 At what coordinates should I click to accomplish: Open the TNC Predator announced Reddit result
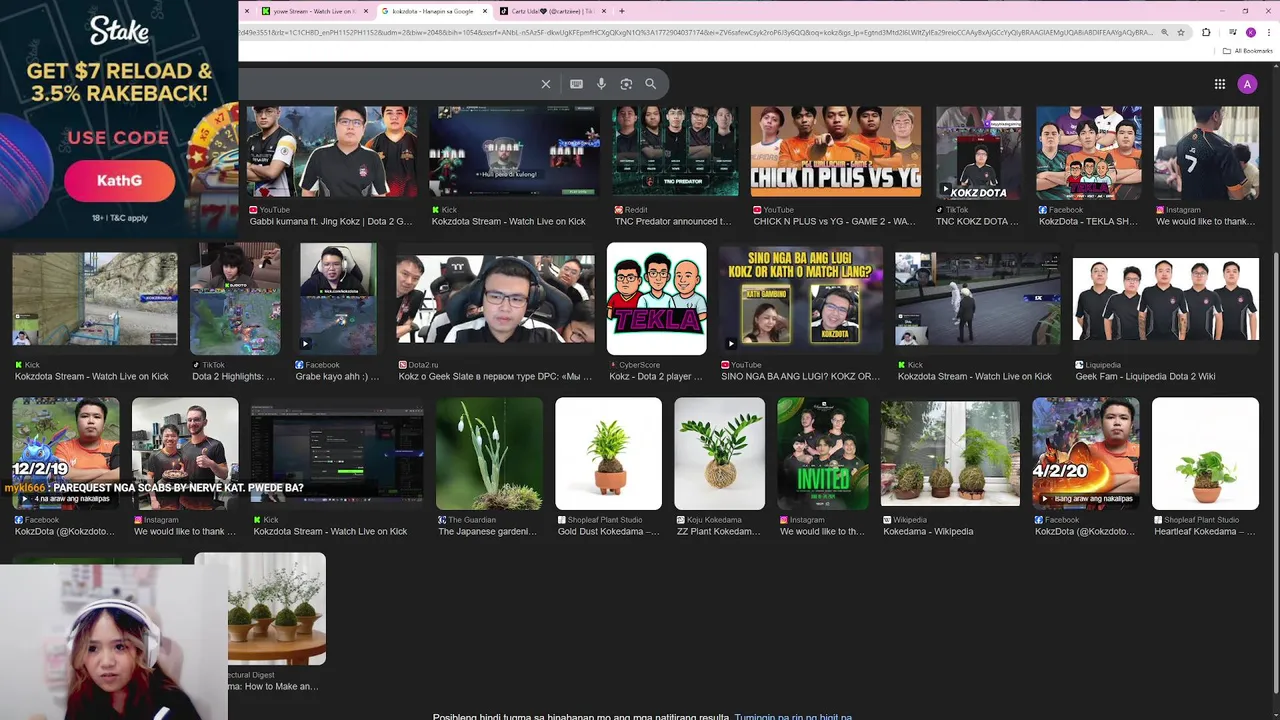(673, 221)
